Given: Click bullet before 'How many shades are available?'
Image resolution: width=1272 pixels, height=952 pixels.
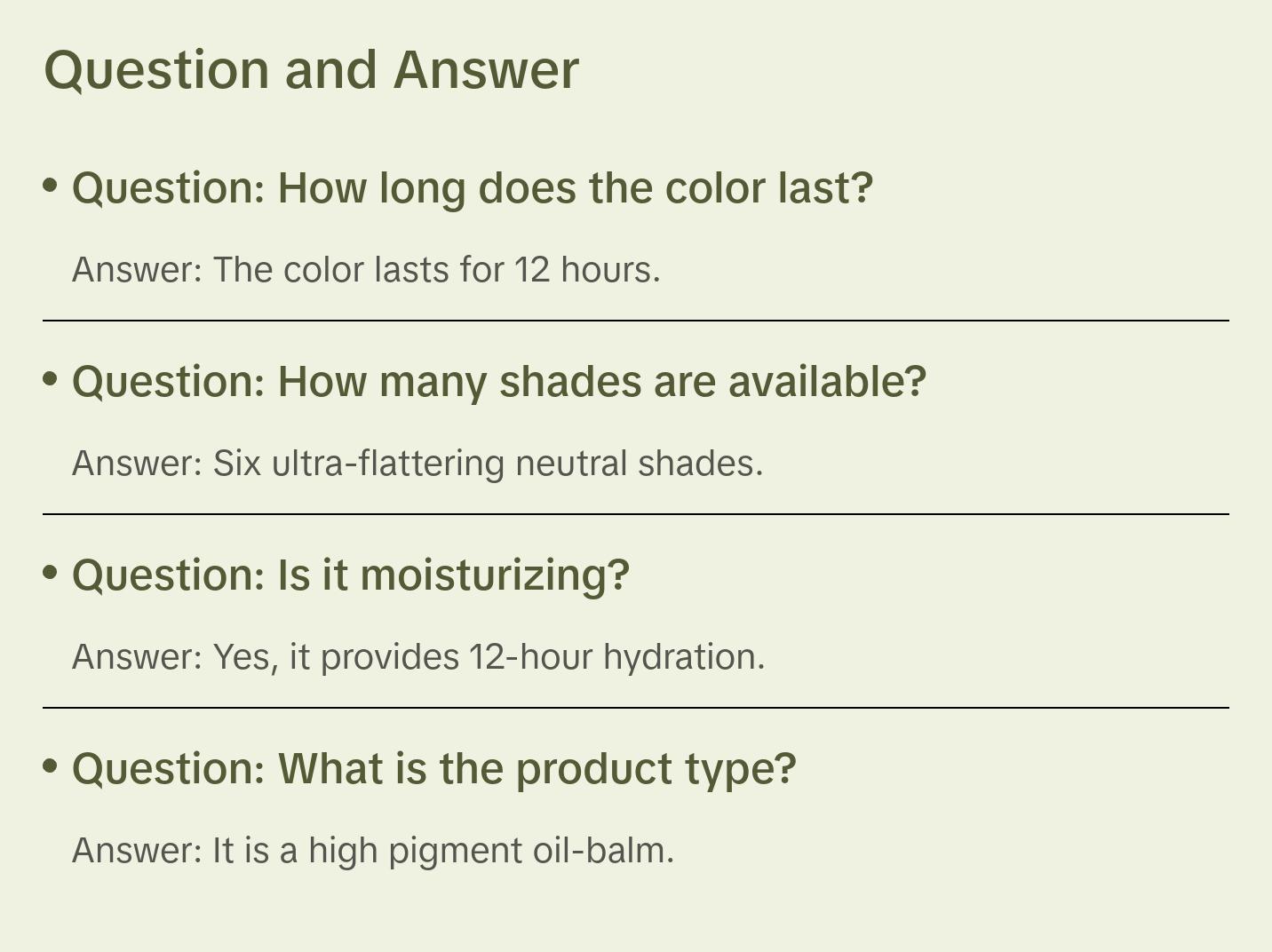Looking at the screenshot, I should tap(51, 379).
